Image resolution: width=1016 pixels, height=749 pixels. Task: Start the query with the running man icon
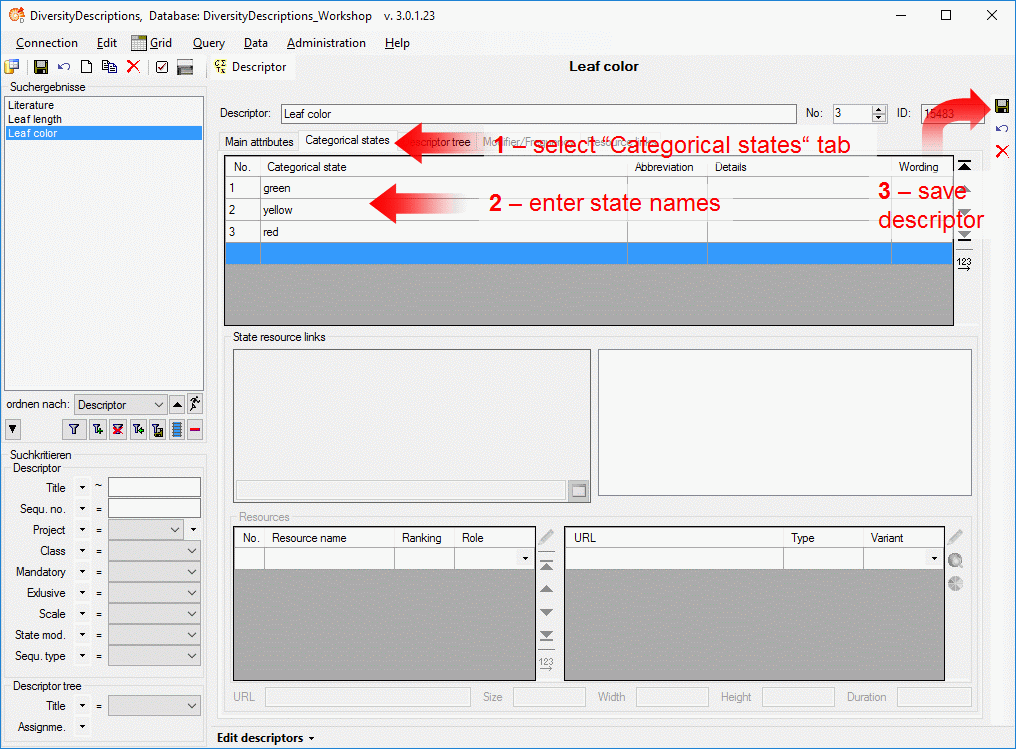click(x=195, y=404)
